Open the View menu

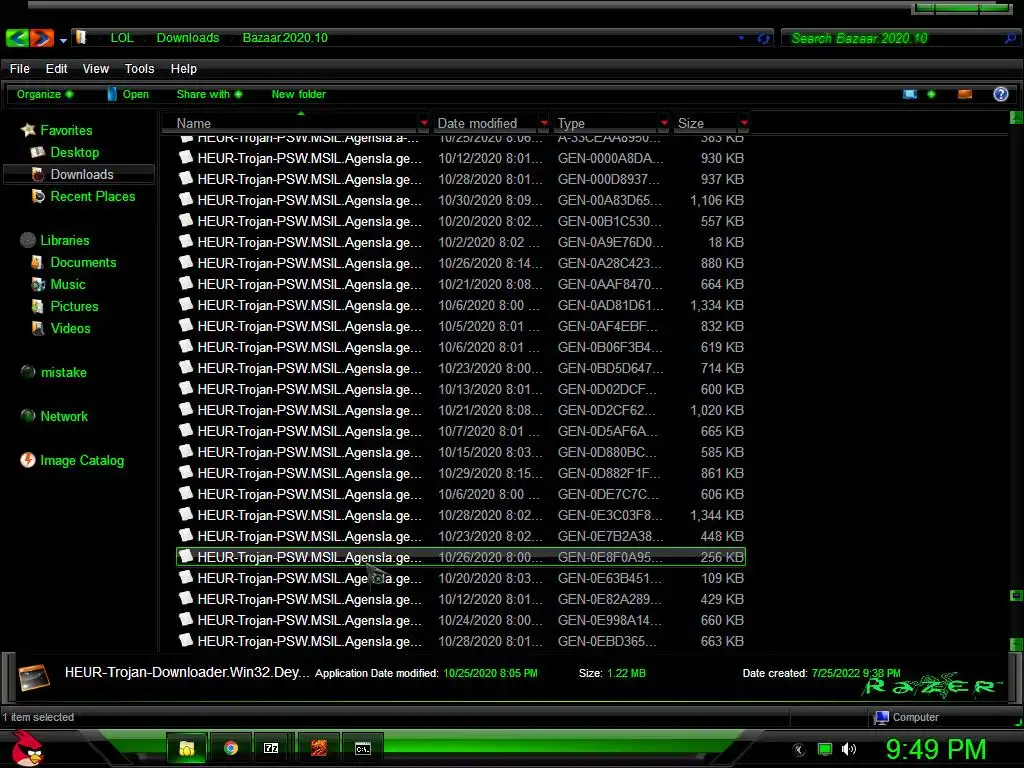[x=95, y=69]
